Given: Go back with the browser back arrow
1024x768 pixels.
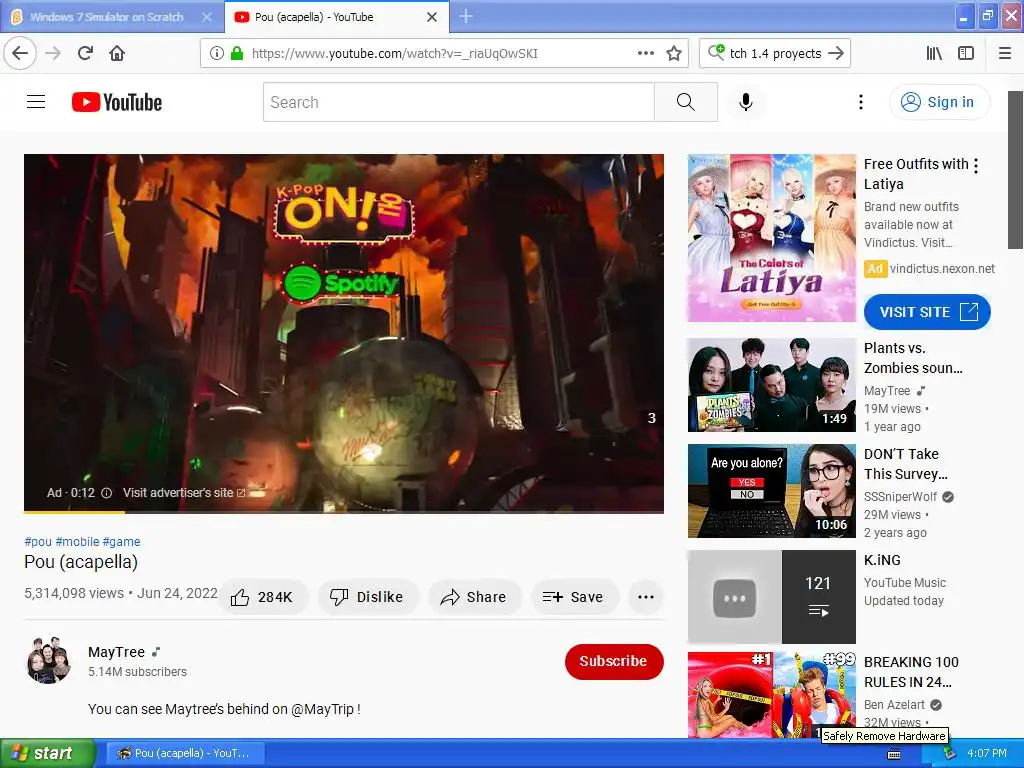Looking at the screenshot, I should pos(20,53).
